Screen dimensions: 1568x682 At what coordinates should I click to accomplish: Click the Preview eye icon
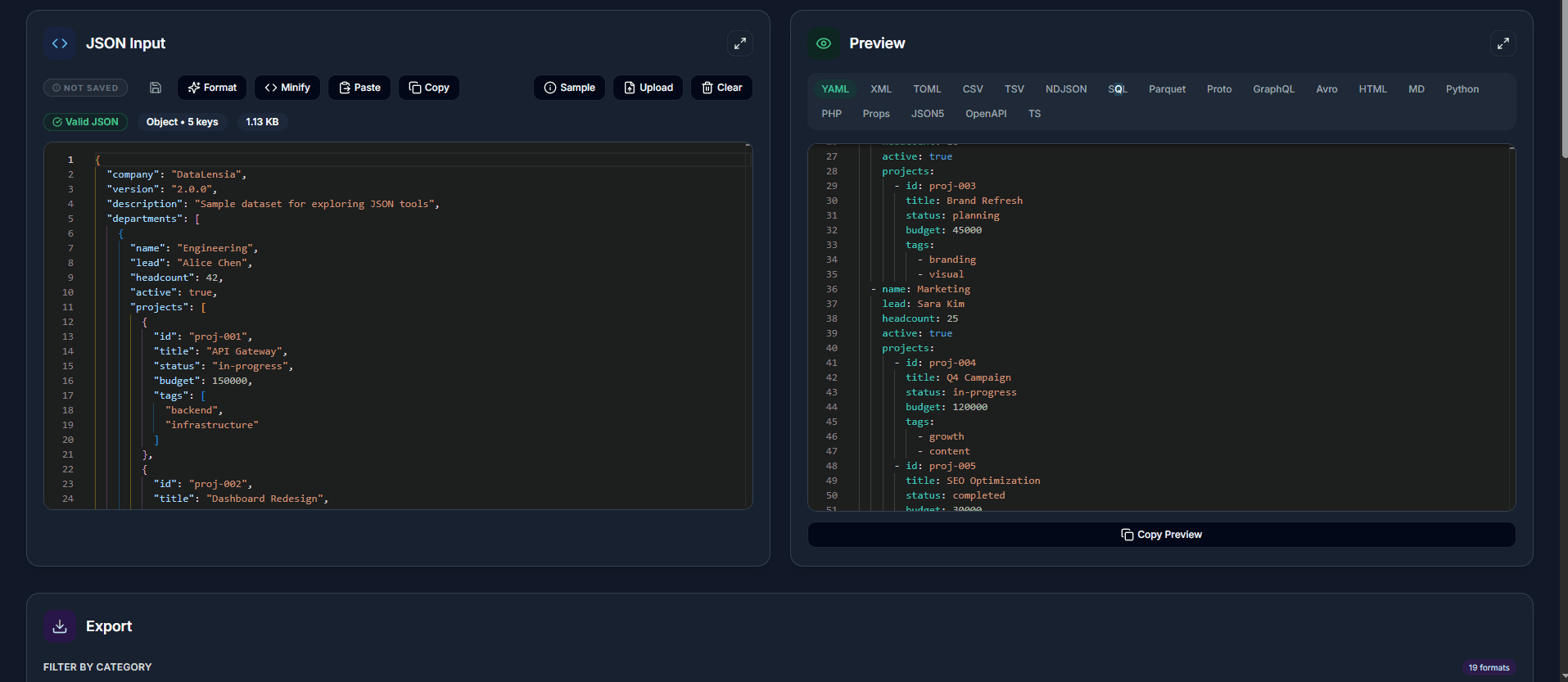click(x=824, y=43)
